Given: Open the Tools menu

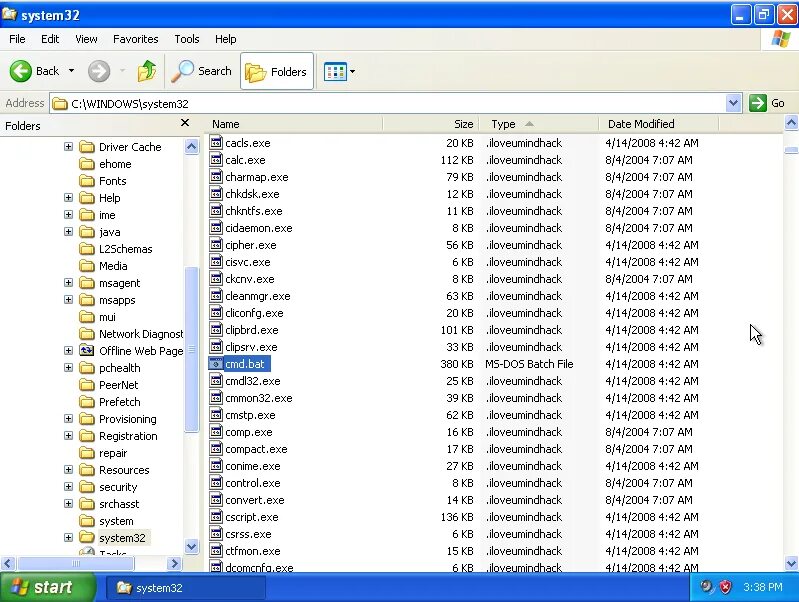Looking at the screenshot, I should click(x=187, y=39).
